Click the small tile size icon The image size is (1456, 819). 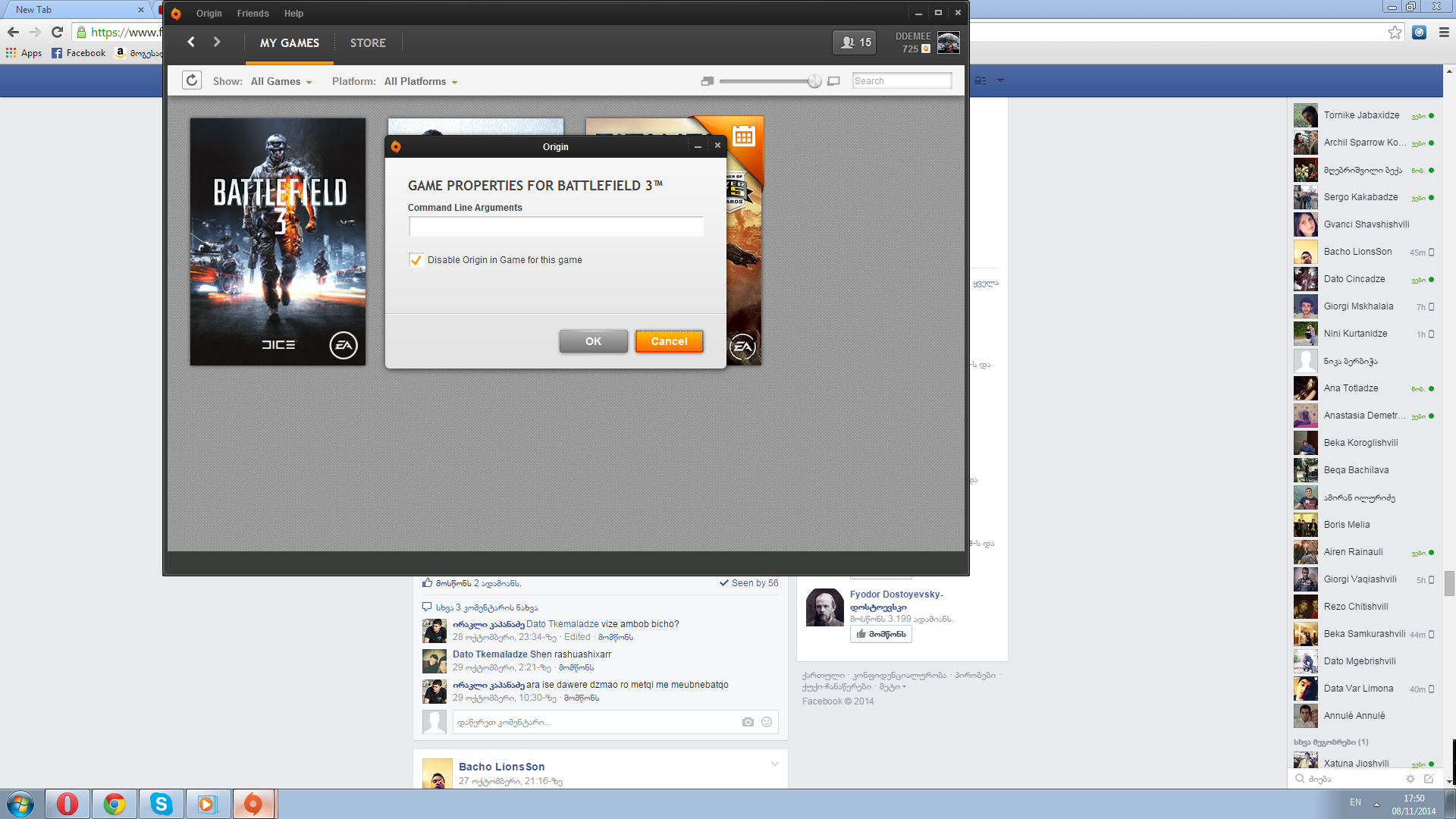(x=707, y=81)
